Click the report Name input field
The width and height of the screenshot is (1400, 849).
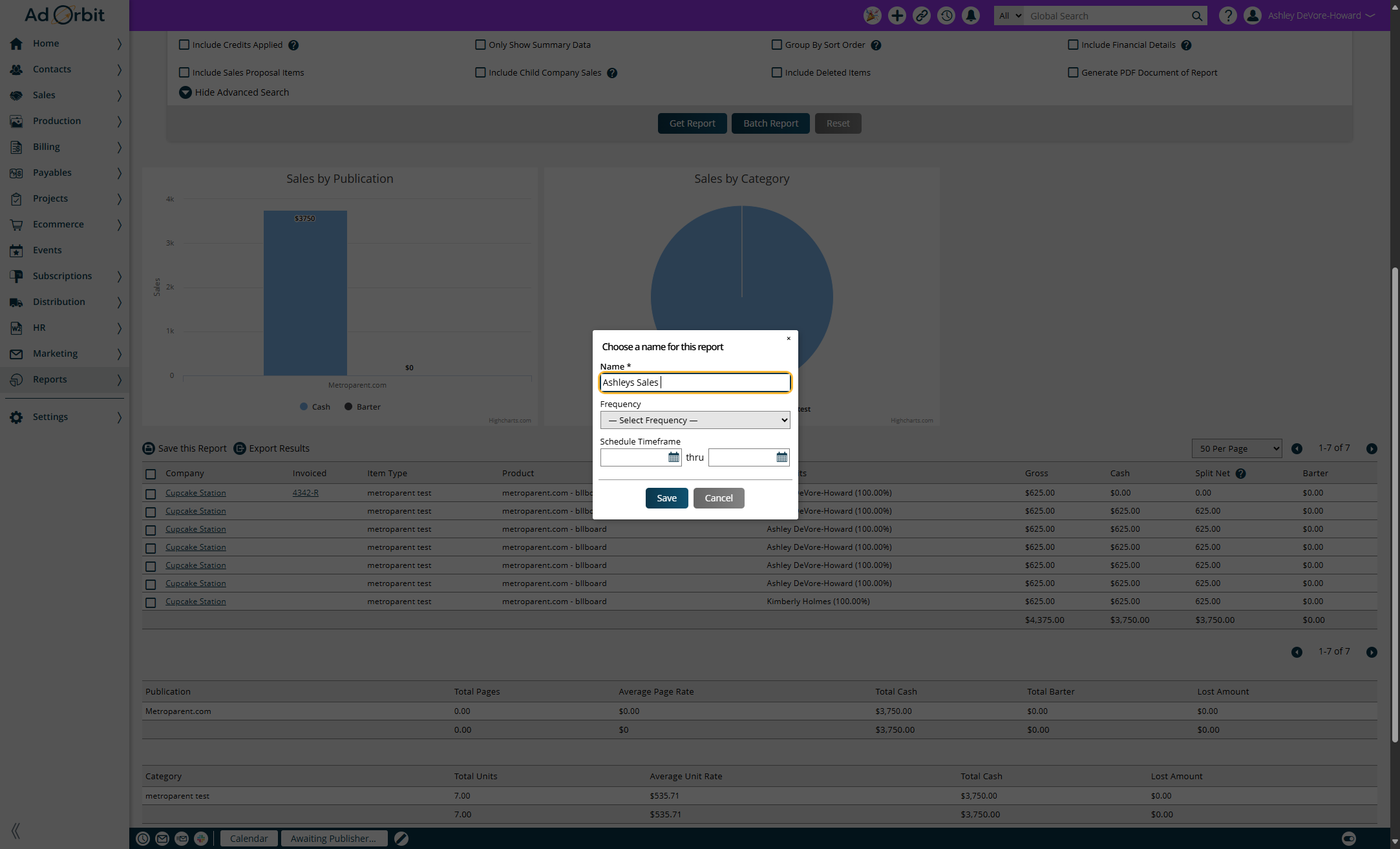(x=695, y=383)
